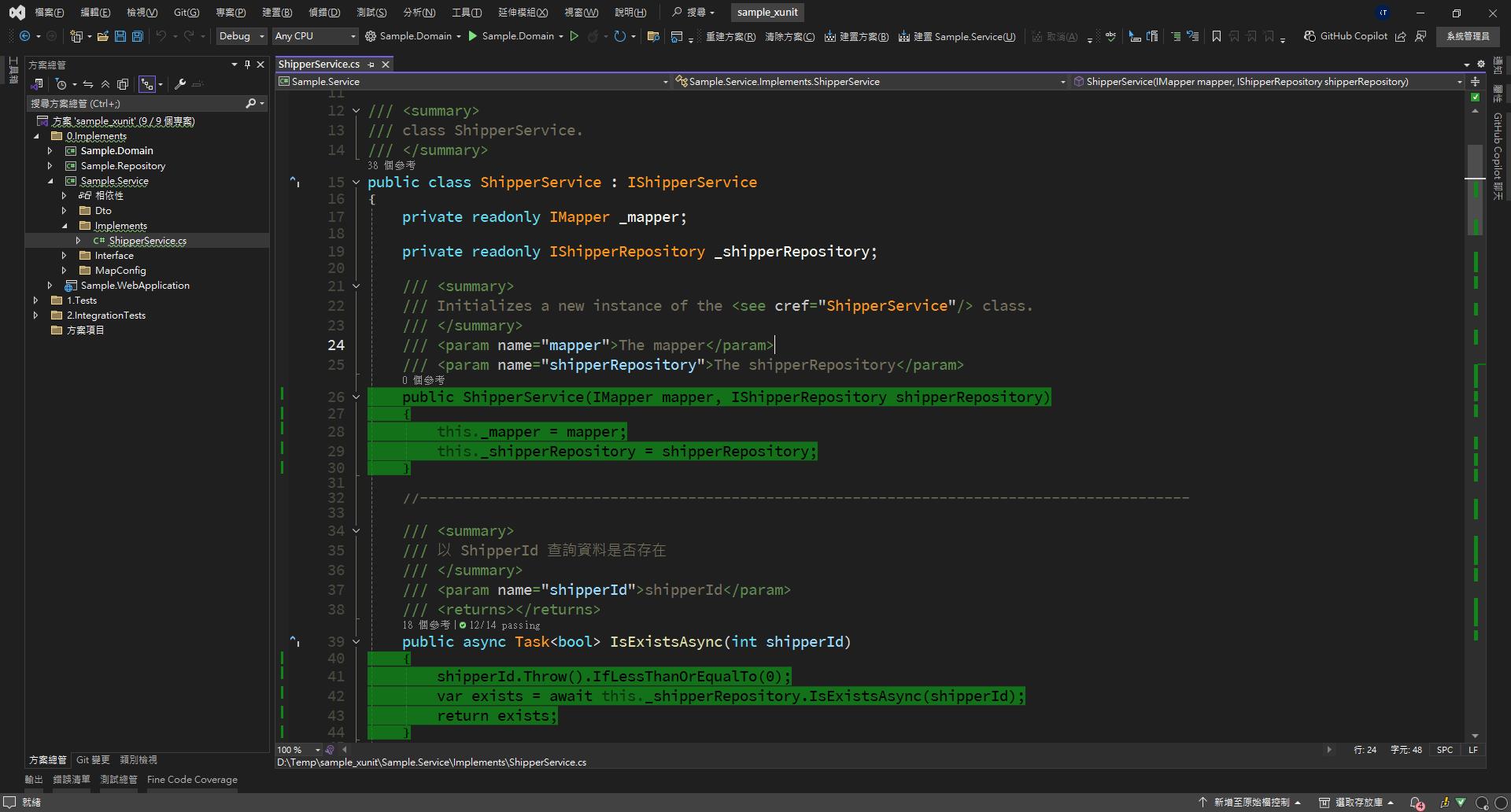Click the bookmark toggle icon in toolbar
The height and width of the screenshot is (812, 1511).
pyautogui.click(x=1216, y=36)
